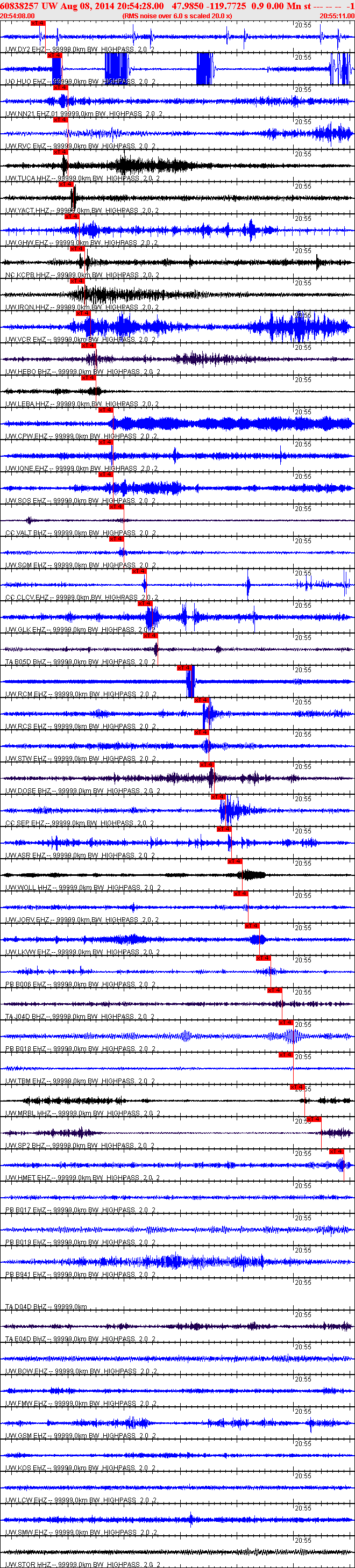Viewport: 355px width, 1568px height.
Task: Select the PB.B017 EHZ station label
Action: click(80, 1211)
